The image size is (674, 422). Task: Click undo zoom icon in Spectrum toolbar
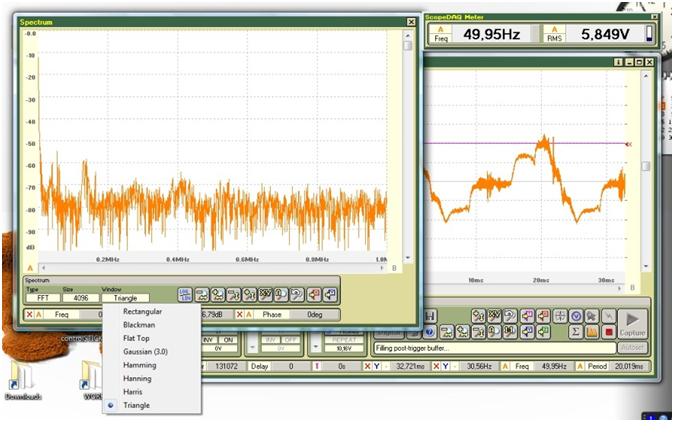tap(297, 295)
